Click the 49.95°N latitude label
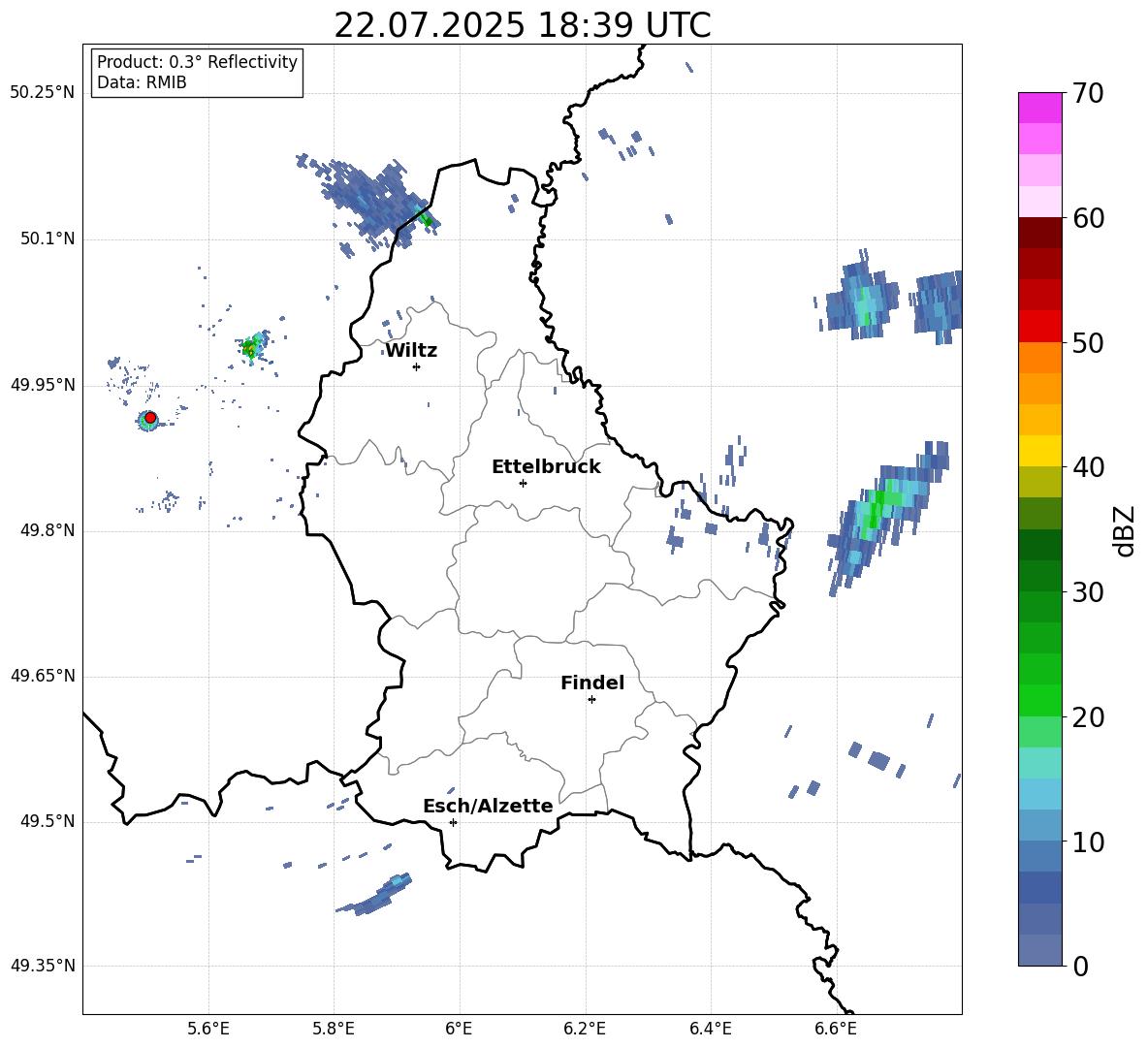The height and width of the screenshot is (1048, 1148). 43,385
